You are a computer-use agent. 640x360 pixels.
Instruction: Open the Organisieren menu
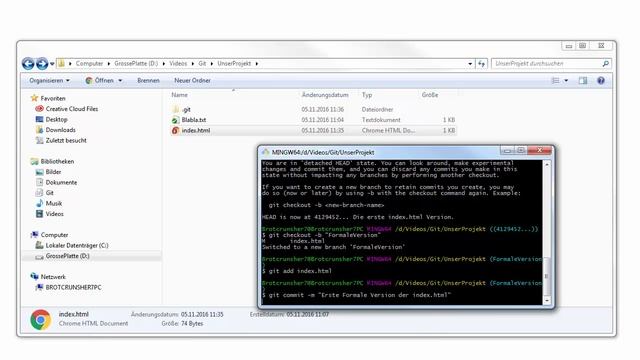point(49,80)
